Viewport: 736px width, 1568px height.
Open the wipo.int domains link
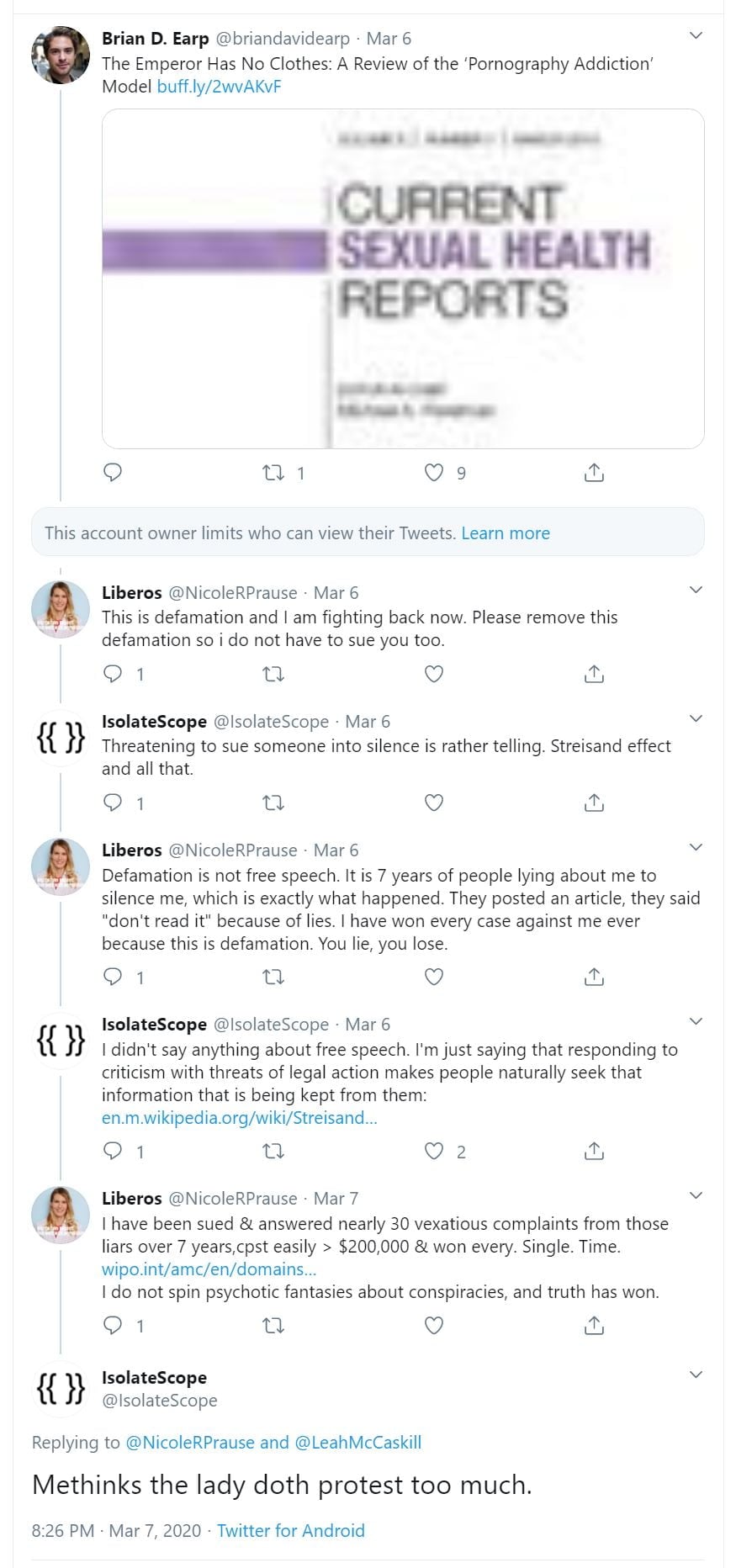point(209,1269)
